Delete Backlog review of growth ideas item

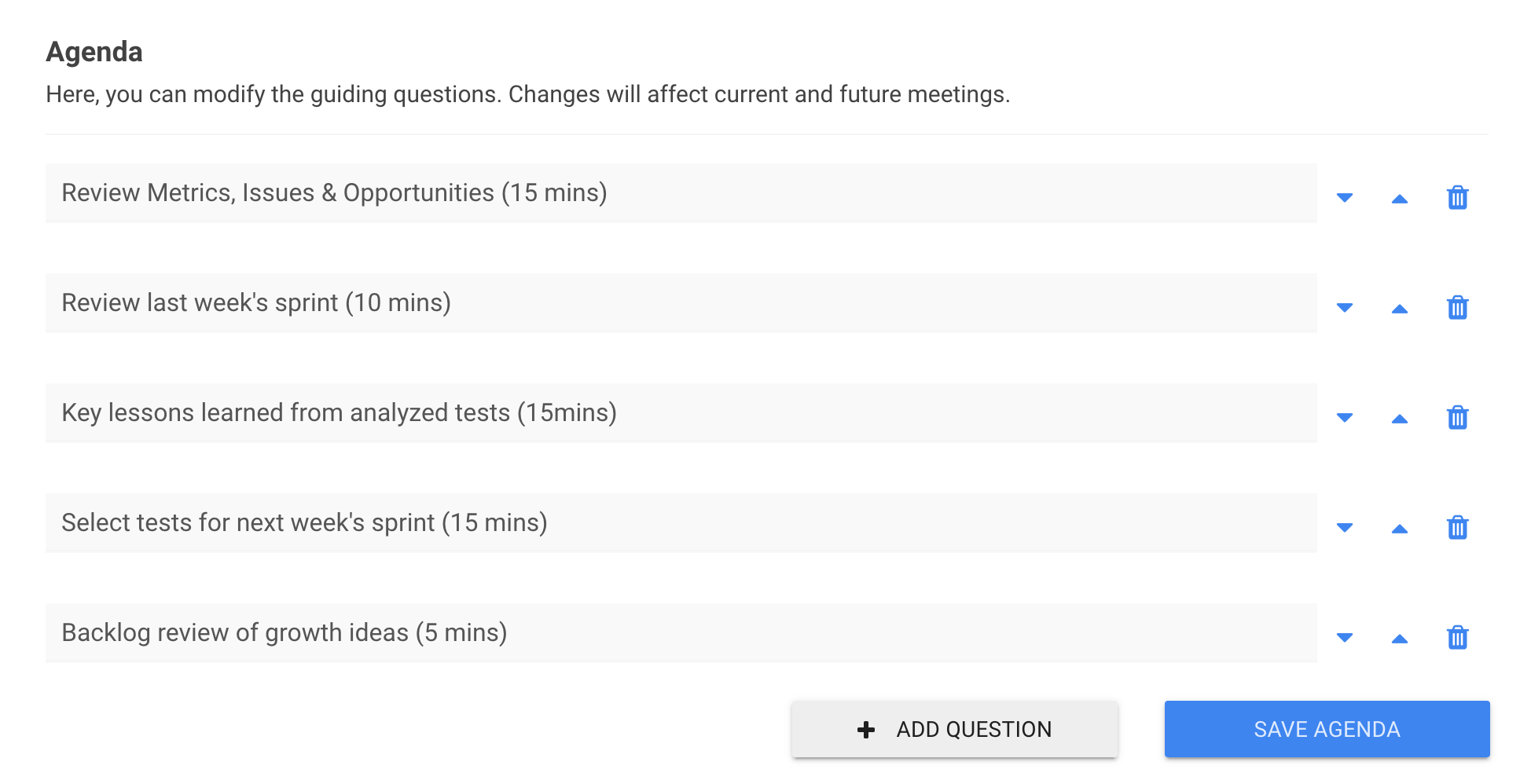coord(1457,637)
